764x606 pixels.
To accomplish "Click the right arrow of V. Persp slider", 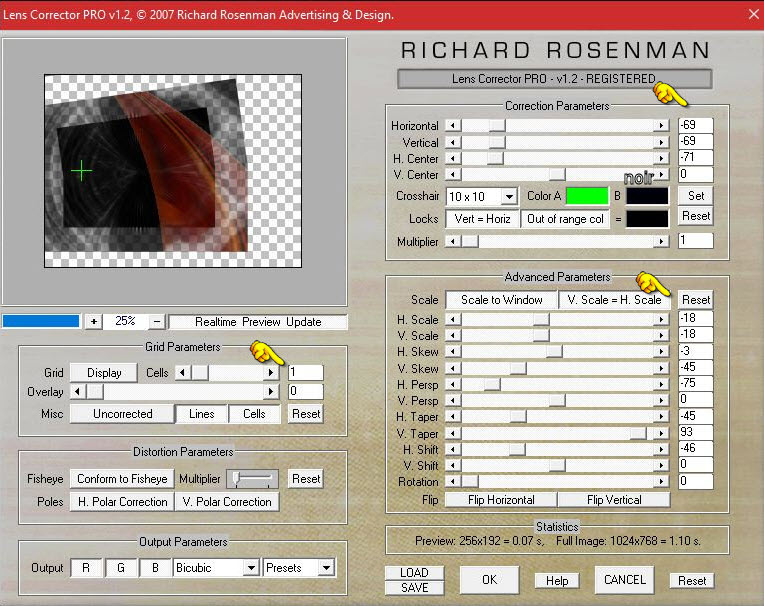I will (x=661, y=400).
